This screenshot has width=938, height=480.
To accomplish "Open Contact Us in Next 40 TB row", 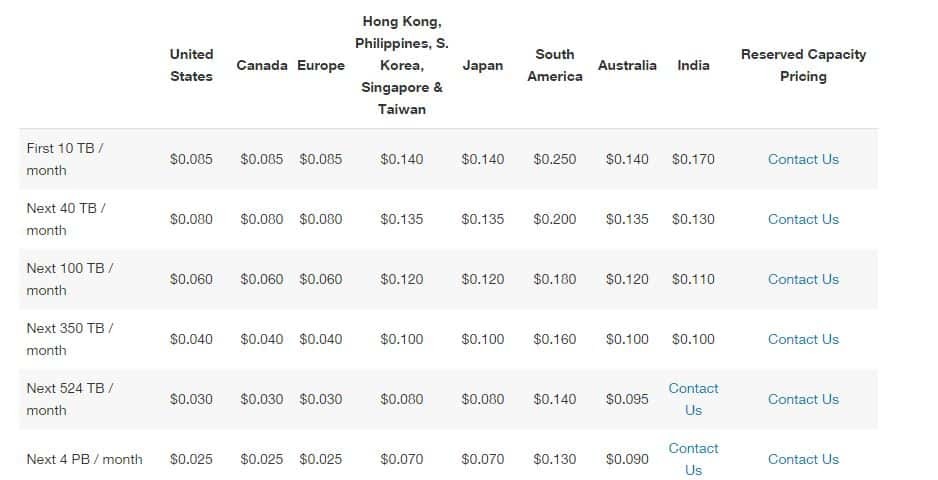I will pyautogui.click(x=803, y=219).
